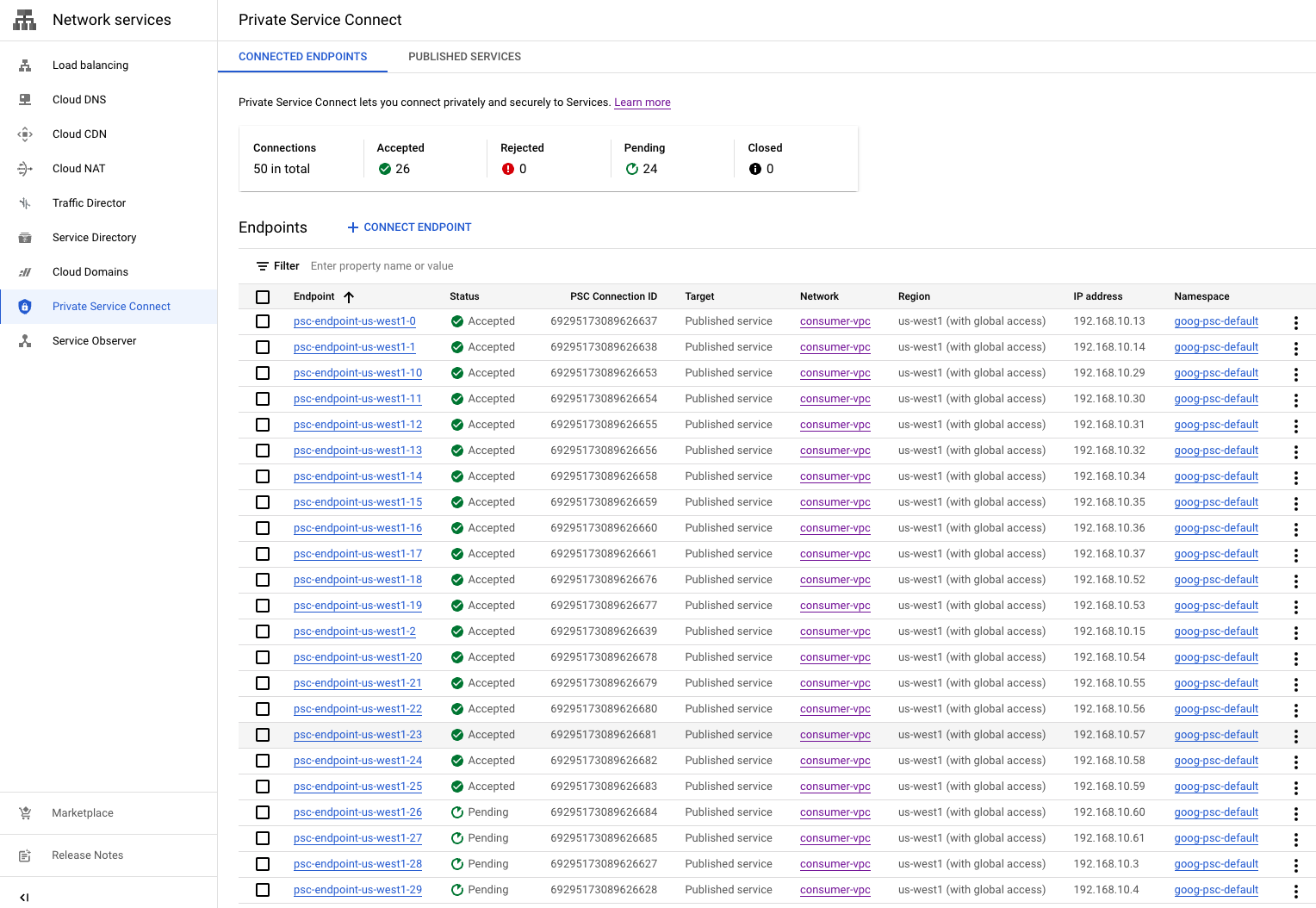The height and width of the screenshot is (908, 1316).
Task: Sort the table by Endpoint column arrow
Action: pyautogui.click(x=349, y=297)
